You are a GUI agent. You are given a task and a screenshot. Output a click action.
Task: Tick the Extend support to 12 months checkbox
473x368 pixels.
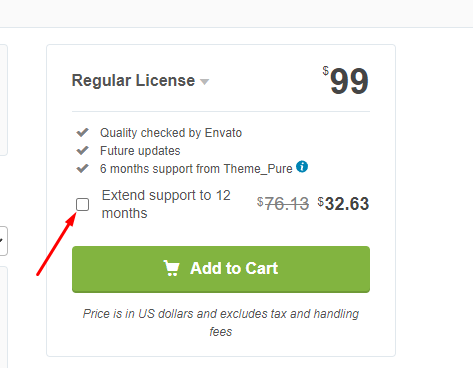point(82,204)
